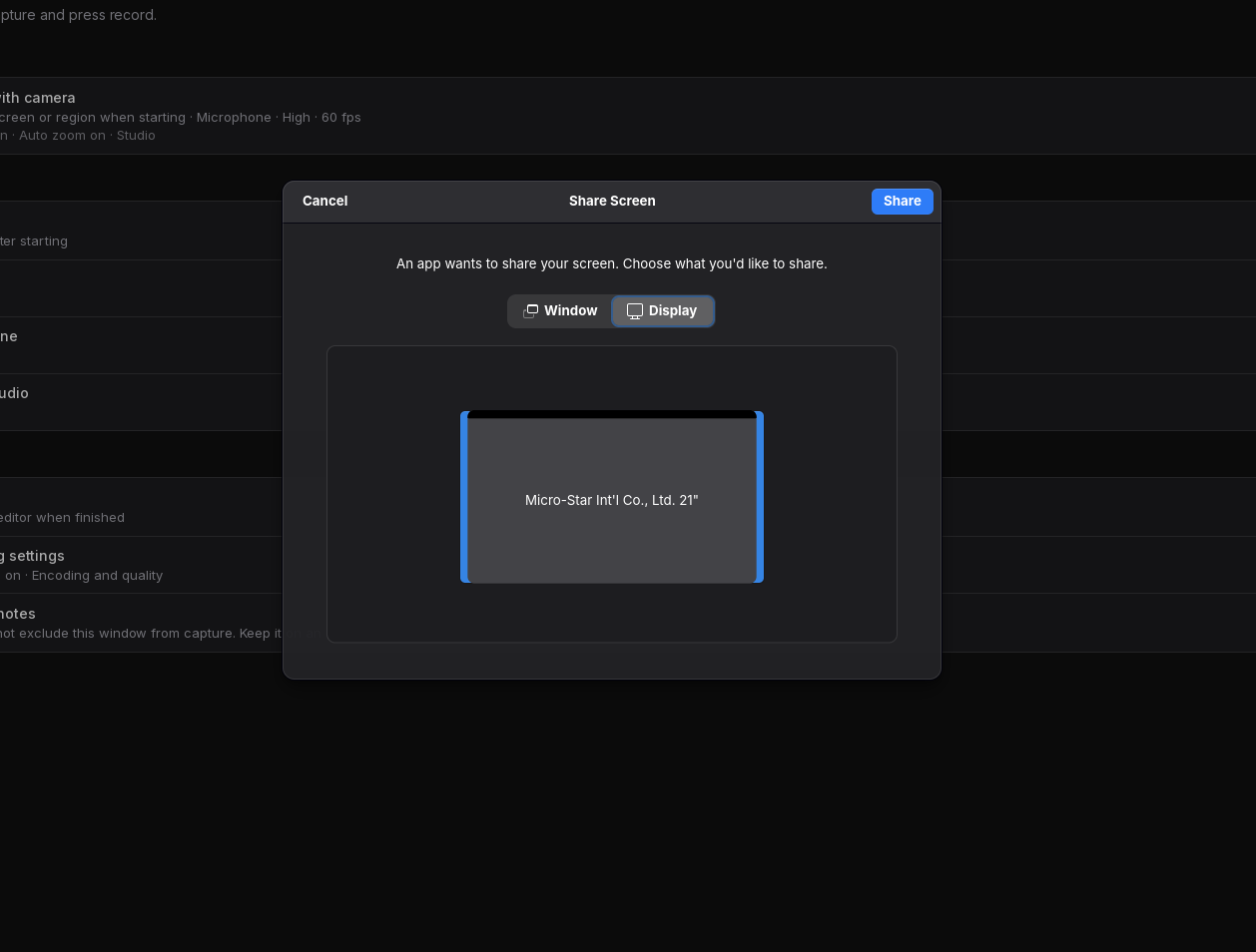The image size is (1256, 952).
Task: Click the Share button
Action: coord(902,202)
